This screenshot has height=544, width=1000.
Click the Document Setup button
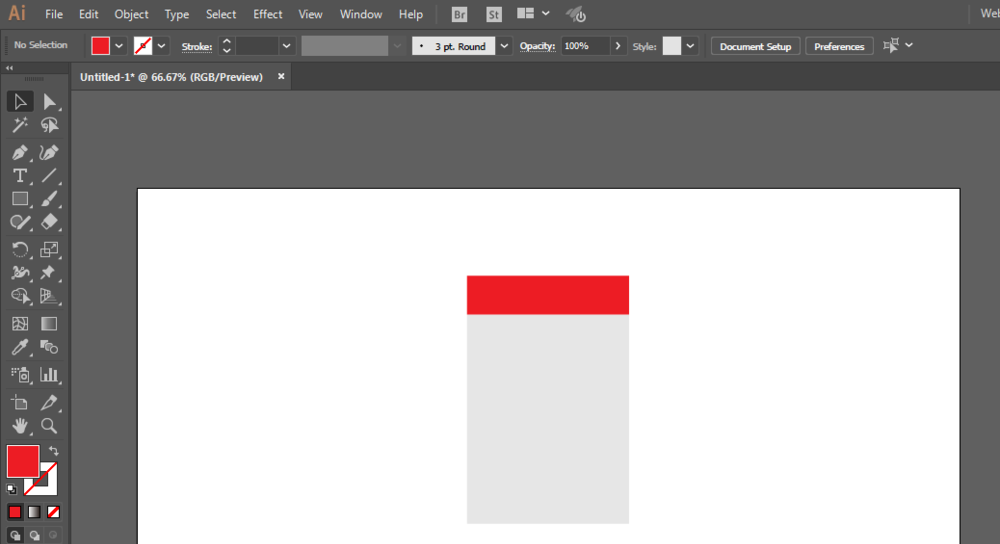click(755, 46)
